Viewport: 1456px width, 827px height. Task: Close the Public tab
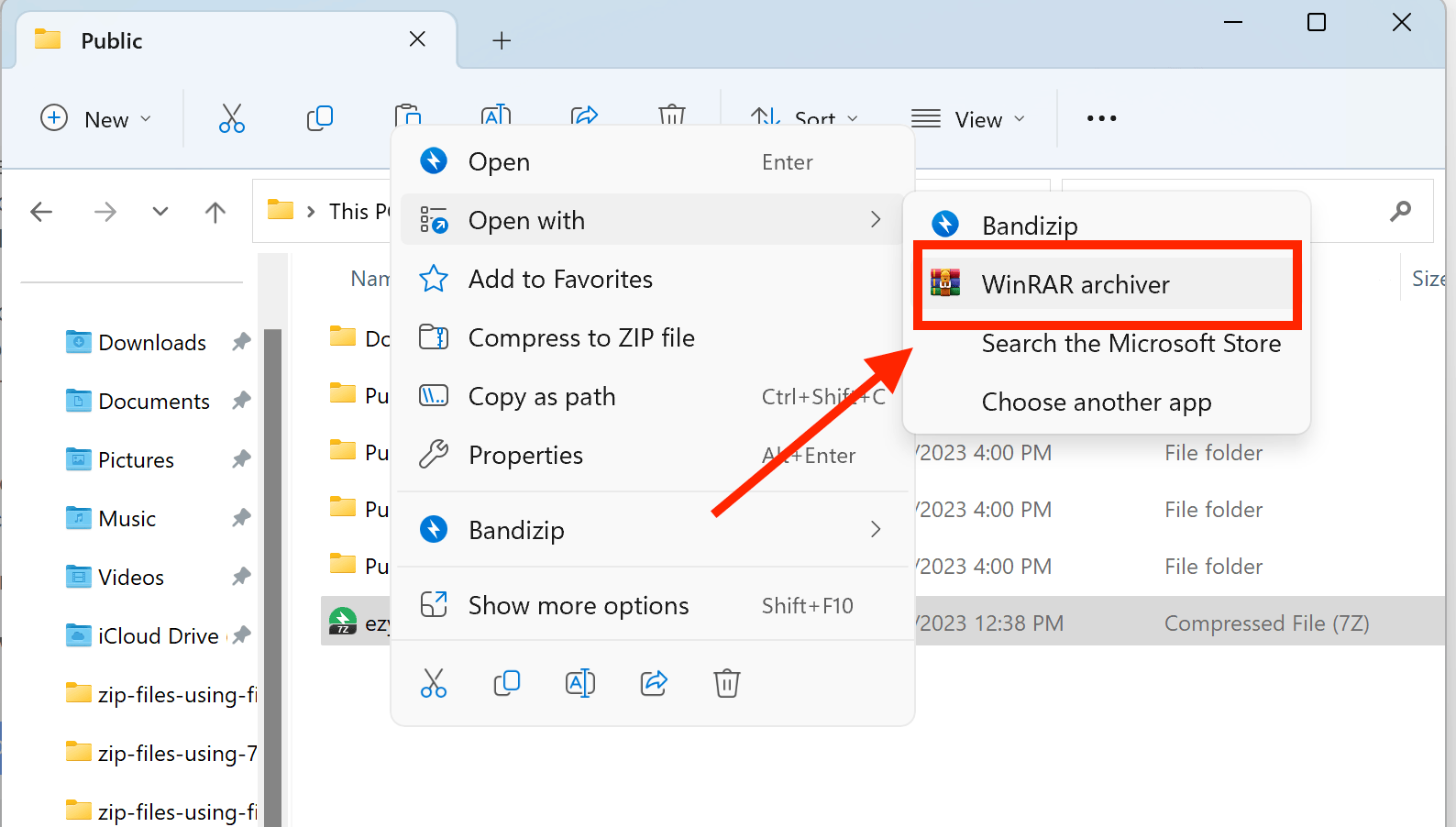[x=417, y=39]
